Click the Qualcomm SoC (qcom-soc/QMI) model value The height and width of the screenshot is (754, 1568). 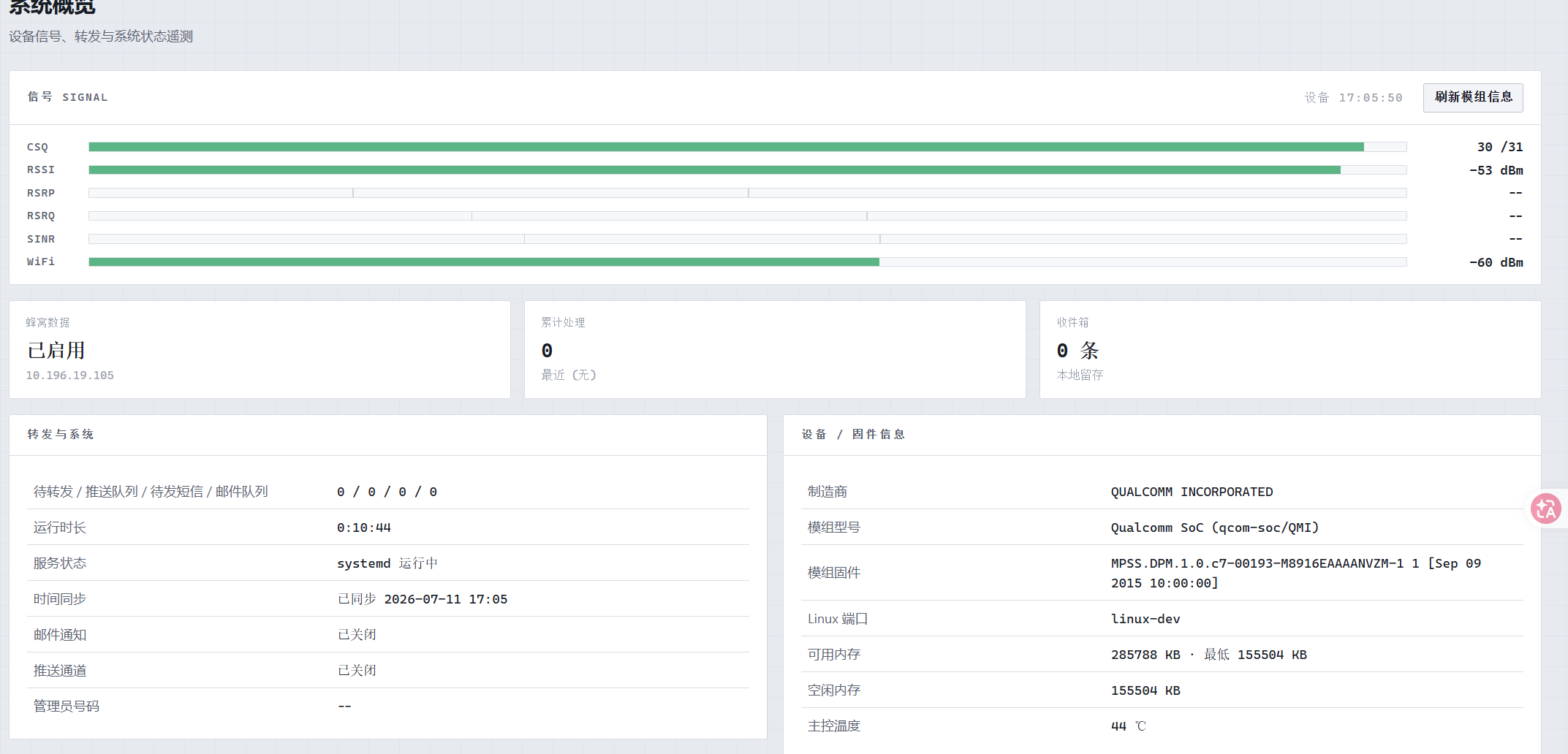[1215, 528]
